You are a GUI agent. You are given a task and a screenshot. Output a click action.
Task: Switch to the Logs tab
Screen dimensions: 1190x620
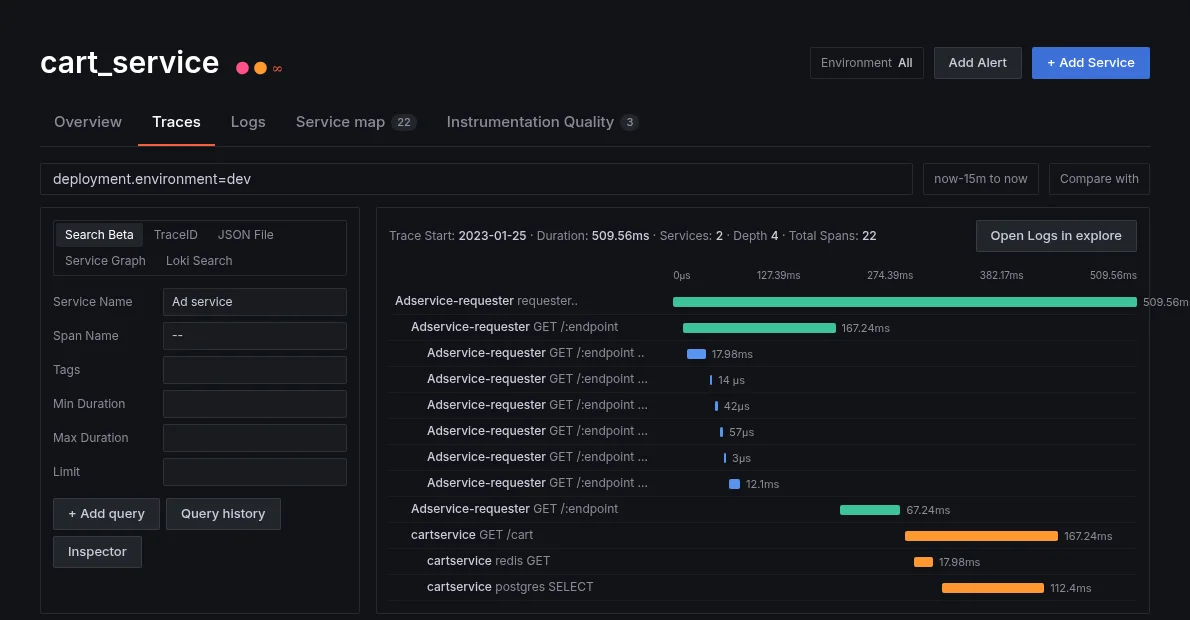(248, 122)
